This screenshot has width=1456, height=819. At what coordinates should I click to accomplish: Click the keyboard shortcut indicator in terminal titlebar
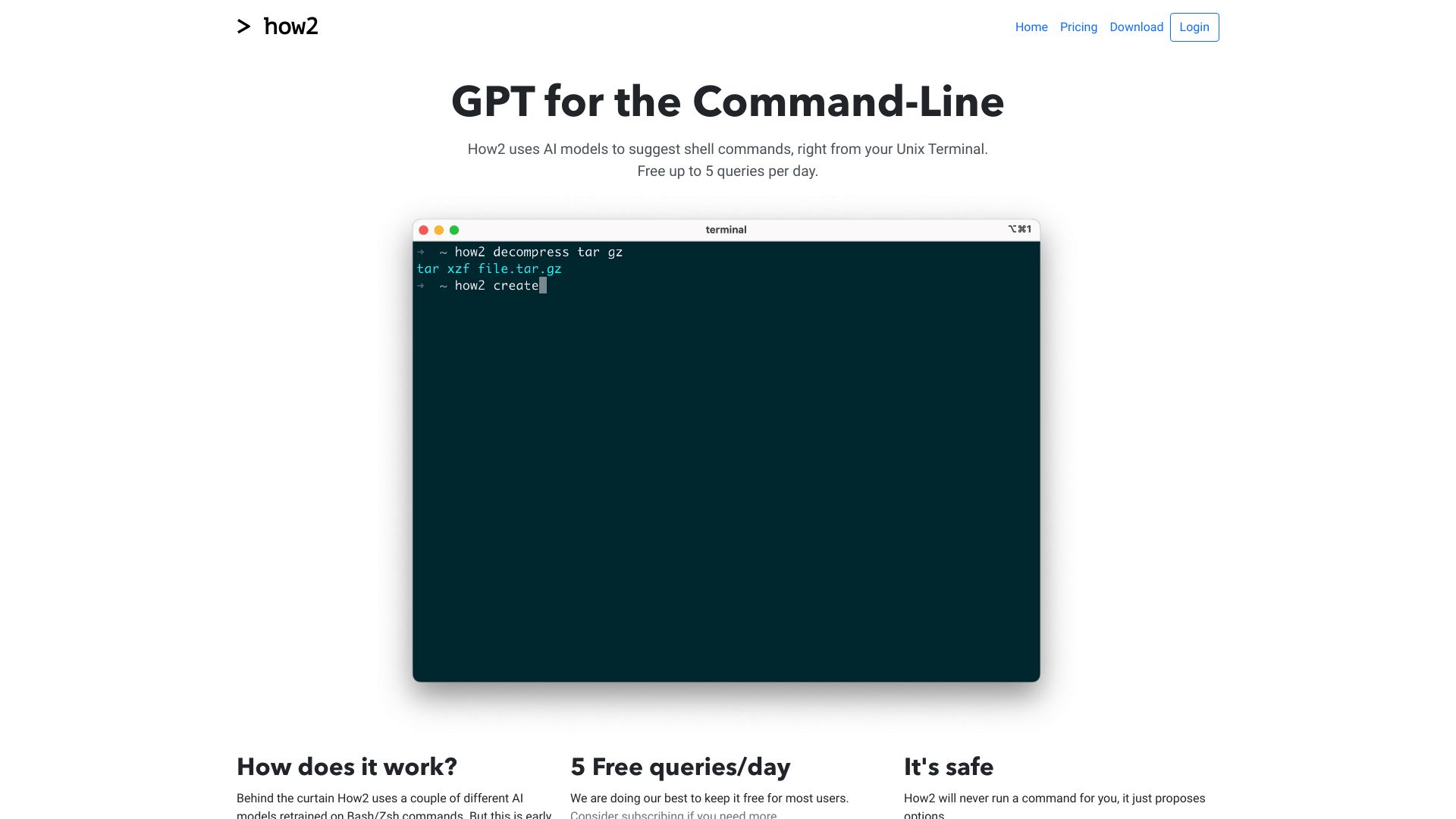click(x=1019, y=229)
